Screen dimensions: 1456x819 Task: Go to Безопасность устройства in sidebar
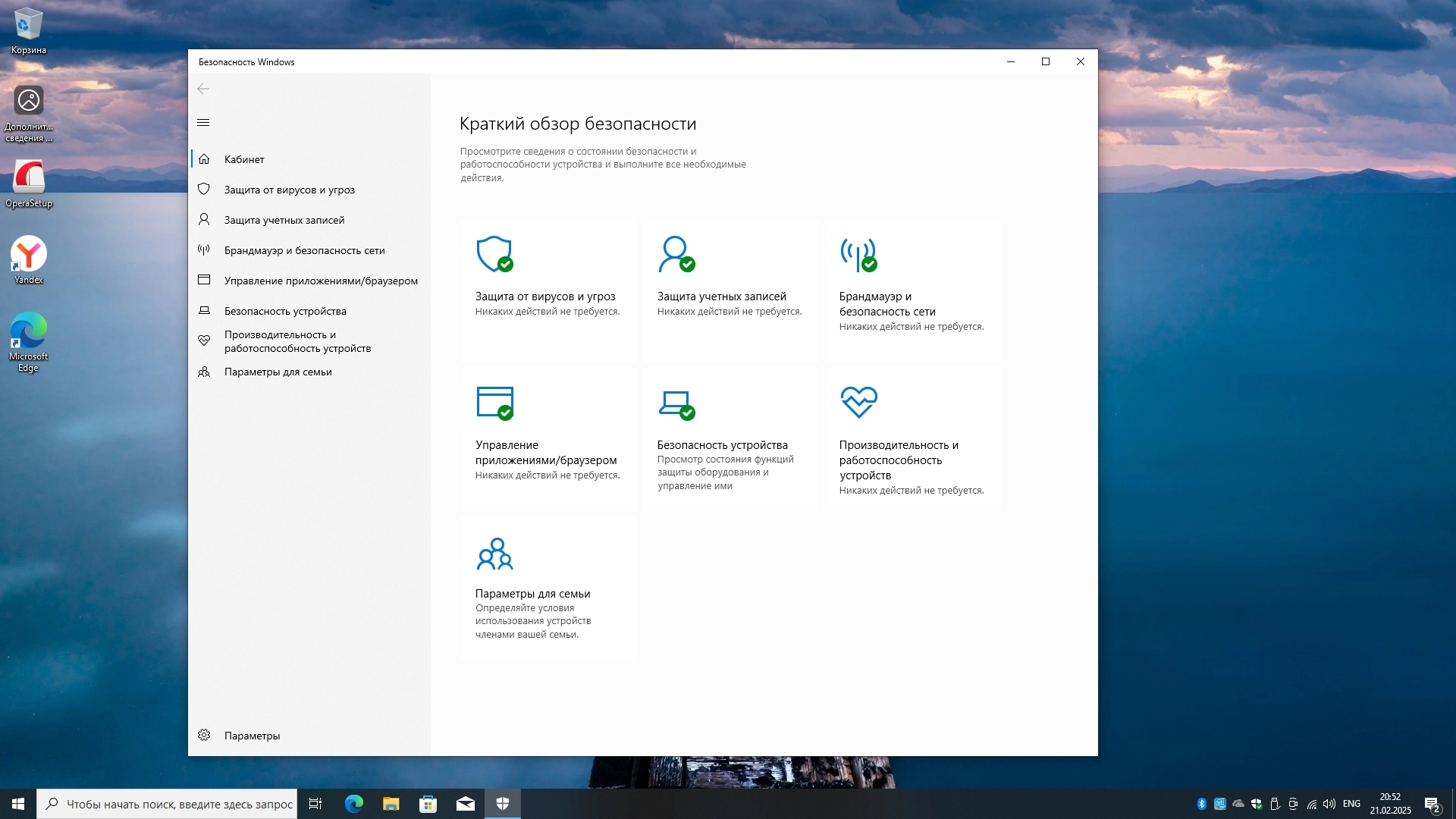click(x=285, y=311)
